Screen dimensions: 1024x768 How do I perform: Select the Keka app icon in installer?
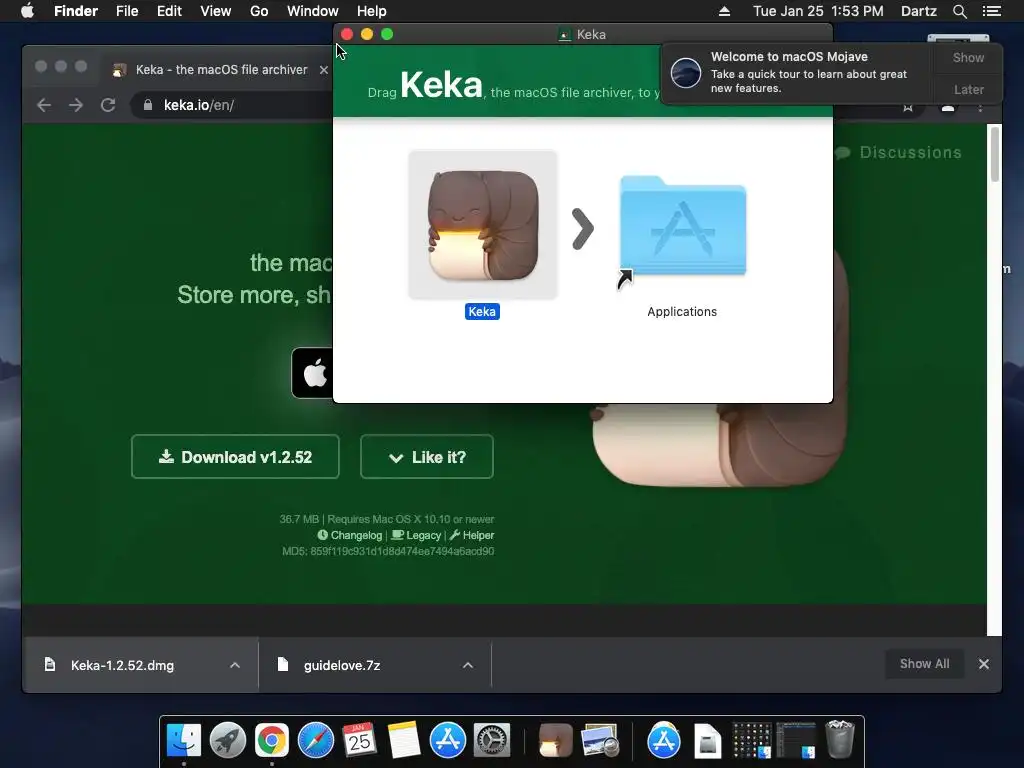pyautogui.click(x=483, y=225)
